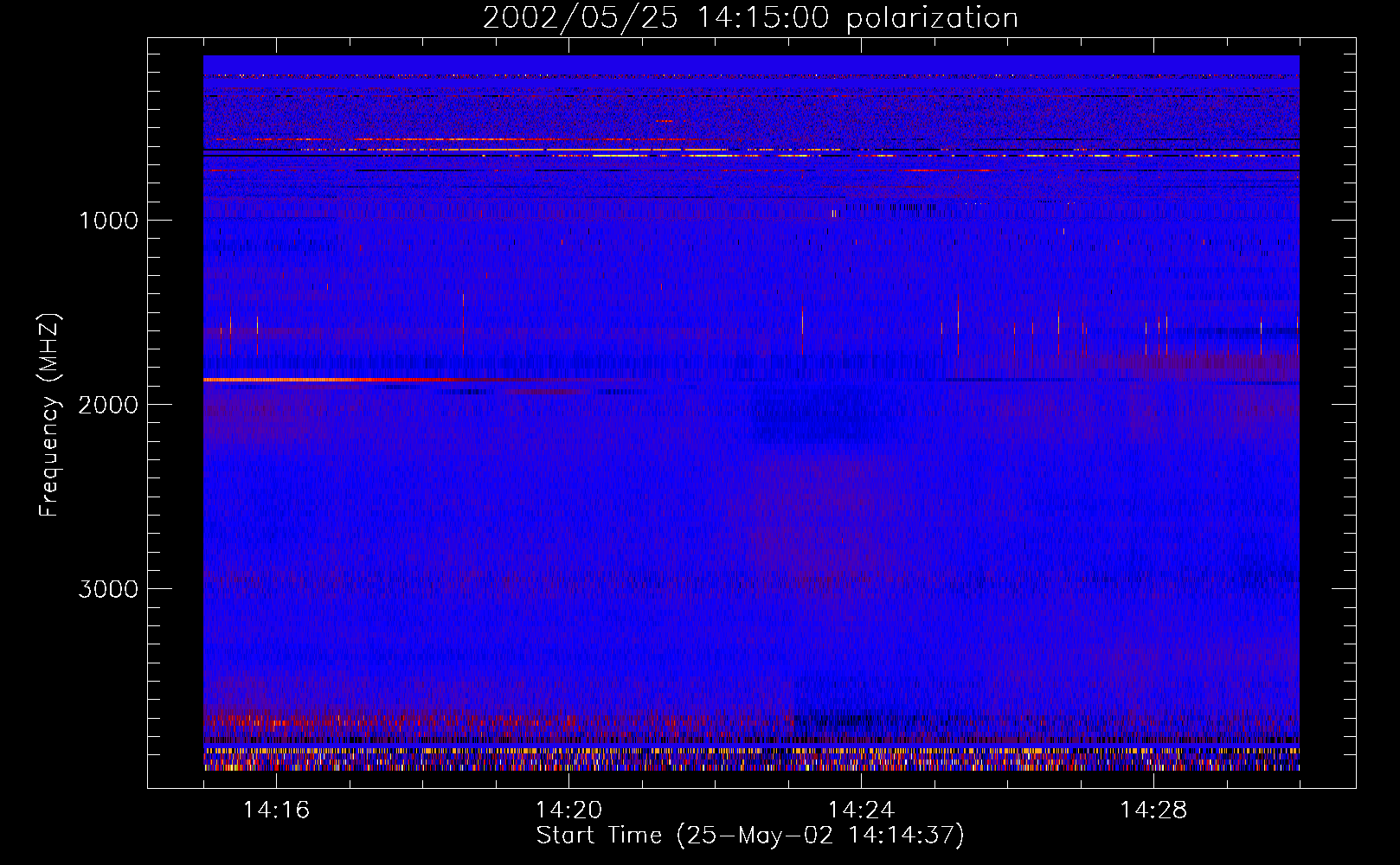Select the 'Frequency (MHZ)' axis label

49,415
